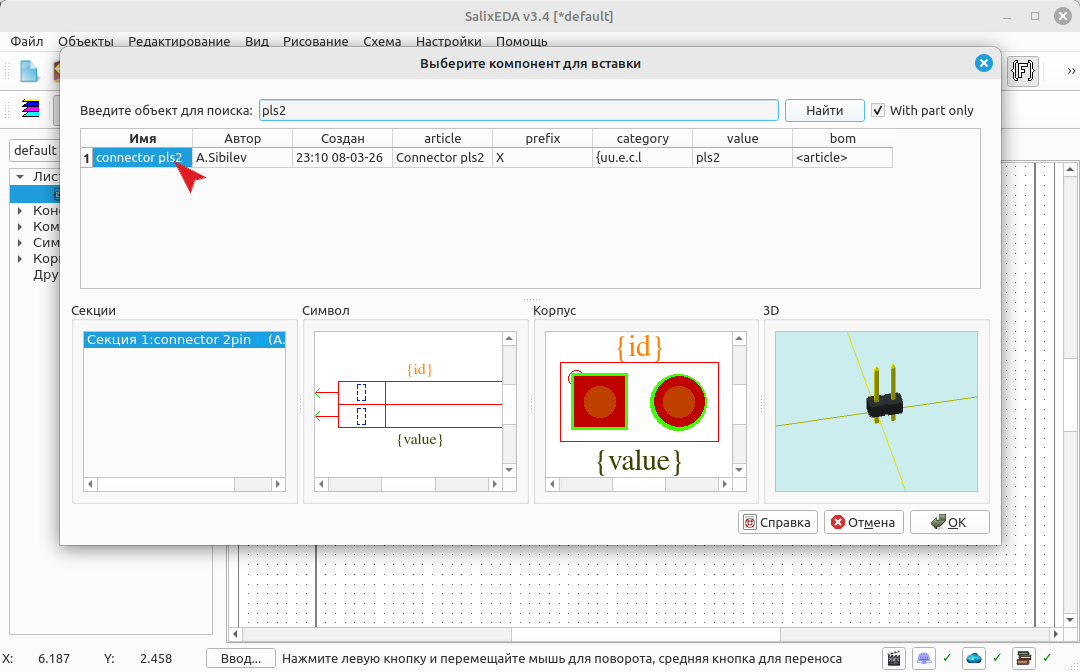Sort by the category column header

pos(643,138)
